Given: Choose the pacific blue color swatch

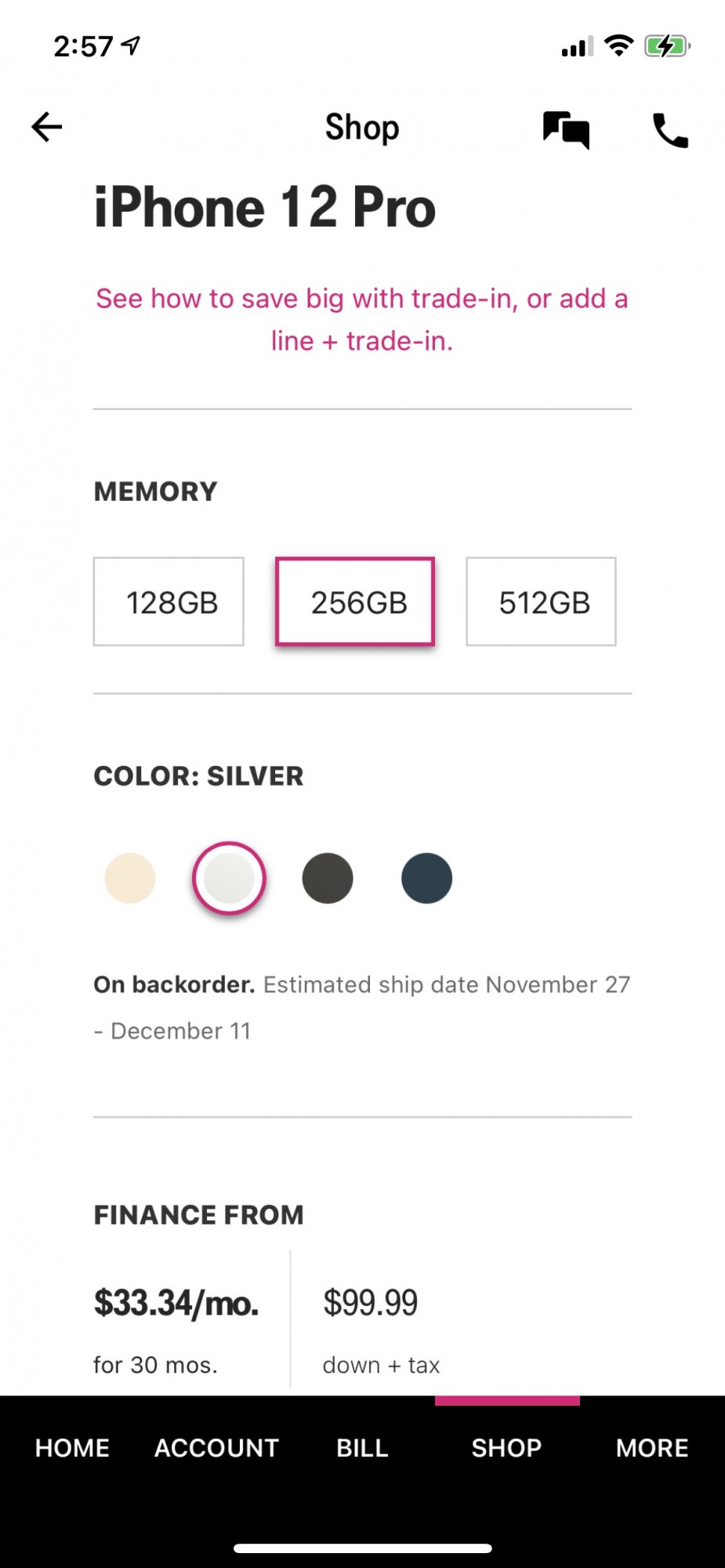Looking at the screenshot, I should tap(426, 878).
